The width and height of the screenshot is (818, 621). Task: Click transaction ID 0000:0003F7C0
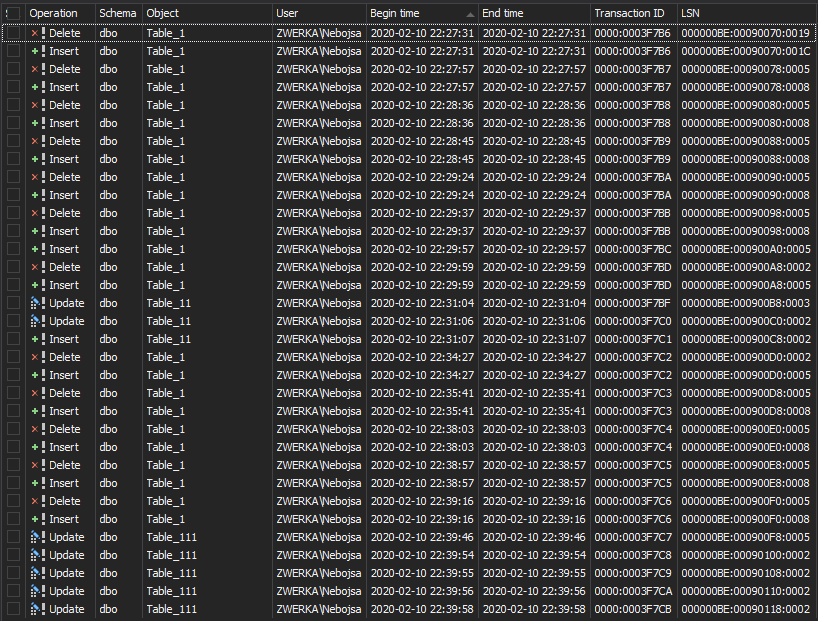click(x=633, y=321)
